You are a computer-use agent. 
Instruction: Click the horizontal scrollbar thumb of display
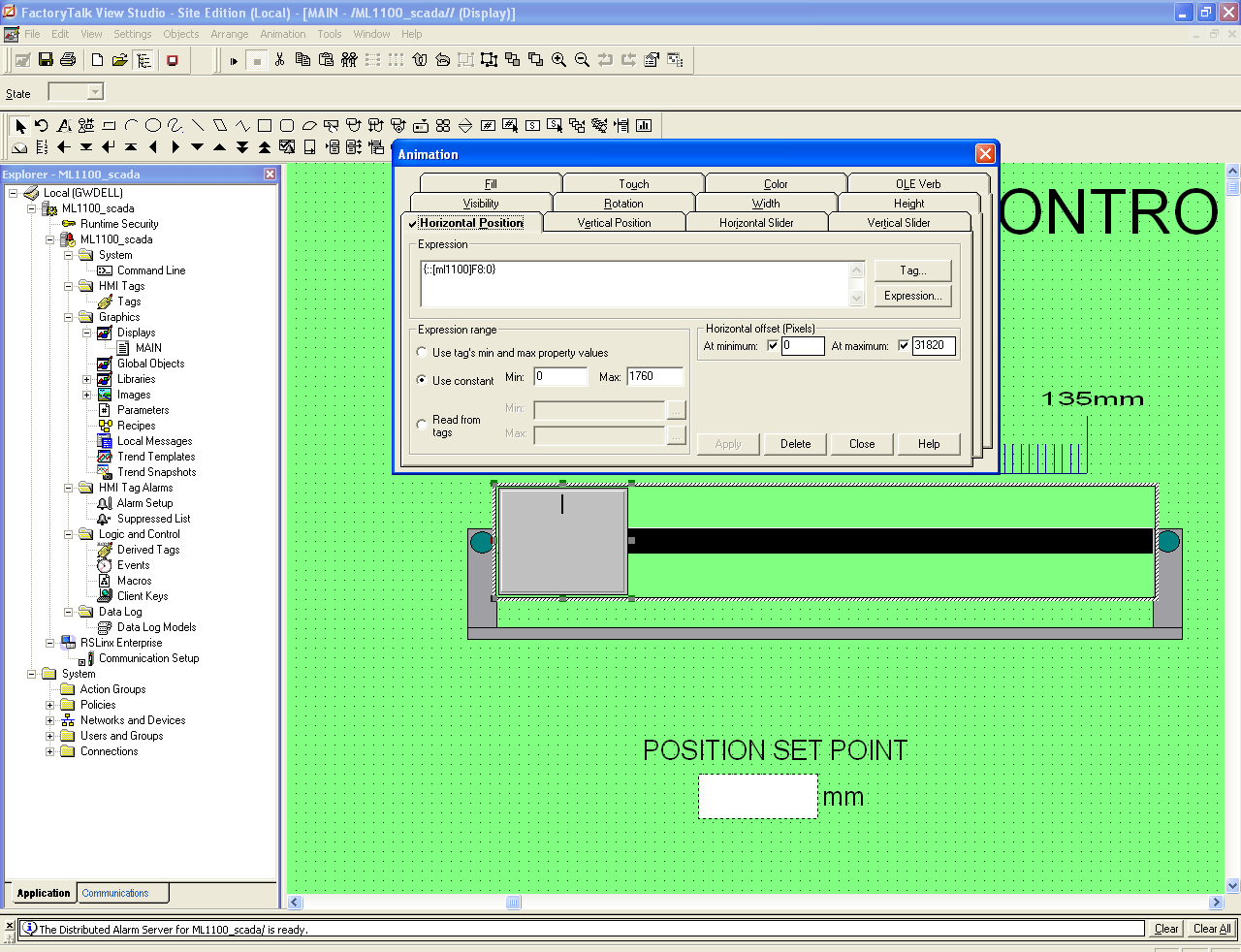(514, 903)
